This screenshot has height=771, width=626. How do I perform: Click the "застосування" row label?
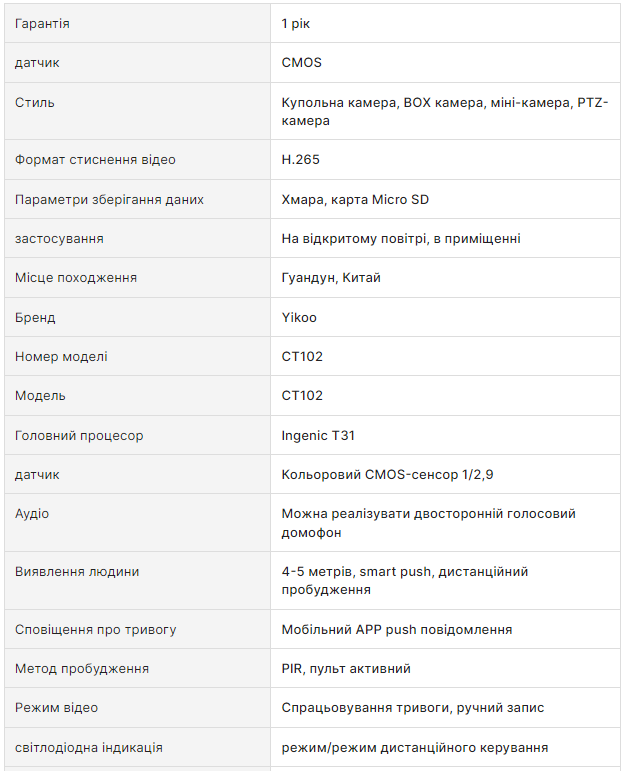point(59,239)
